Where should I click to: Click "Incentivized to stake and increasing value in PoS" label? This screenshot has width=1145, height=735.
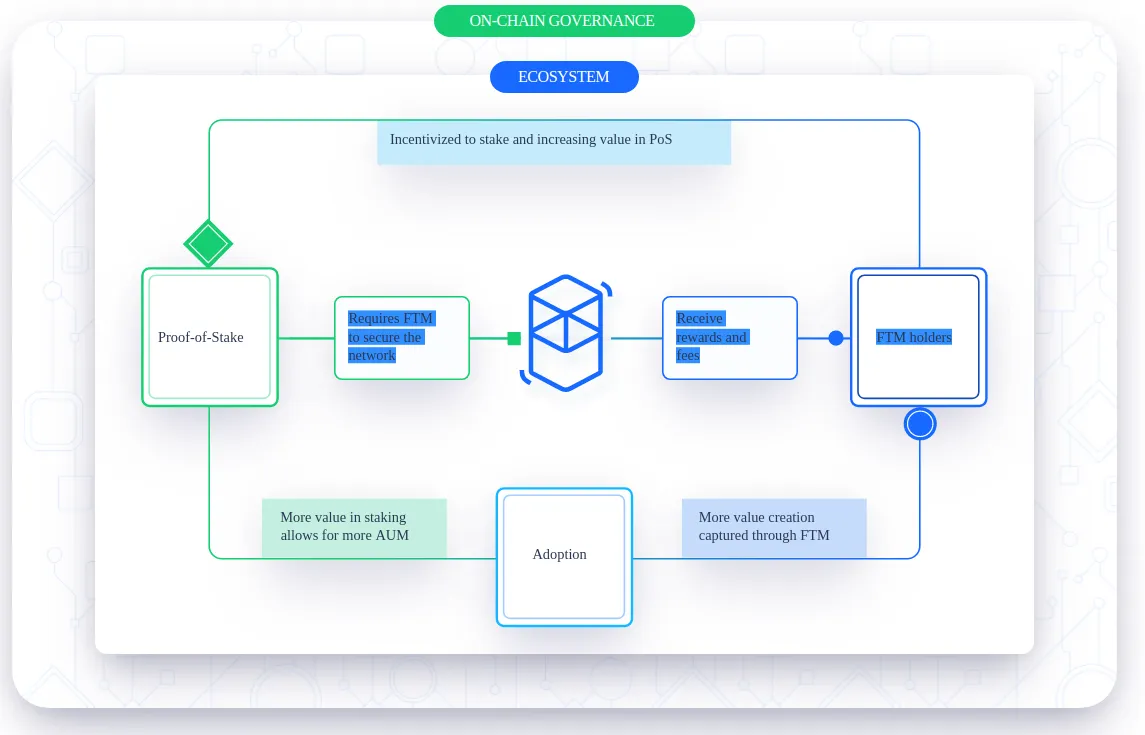tap(554, 142)
